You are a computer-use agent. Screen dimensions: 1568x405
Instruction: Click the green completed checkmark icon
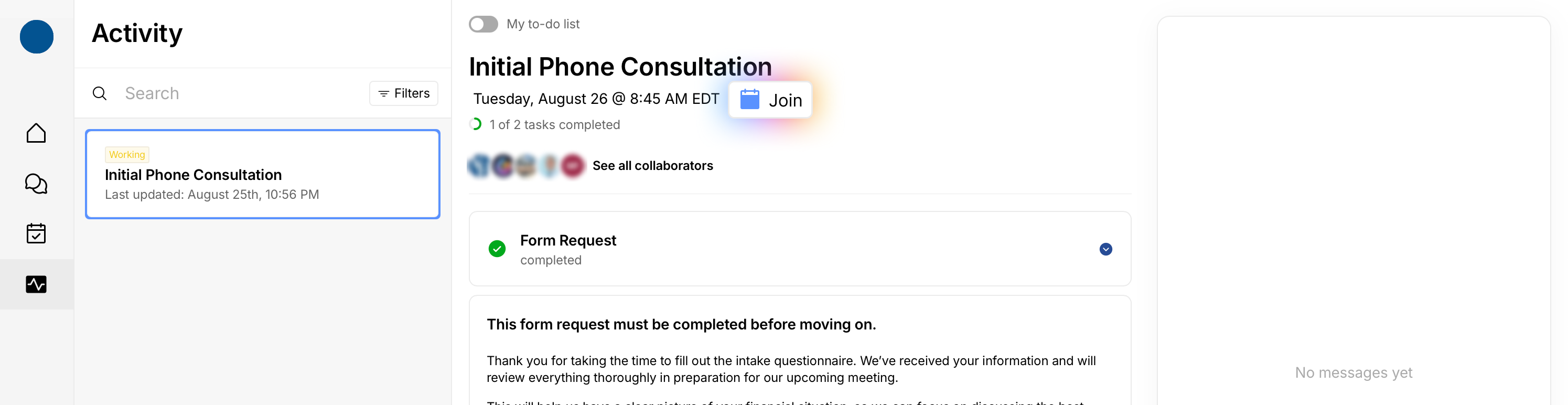pos(497,249)
